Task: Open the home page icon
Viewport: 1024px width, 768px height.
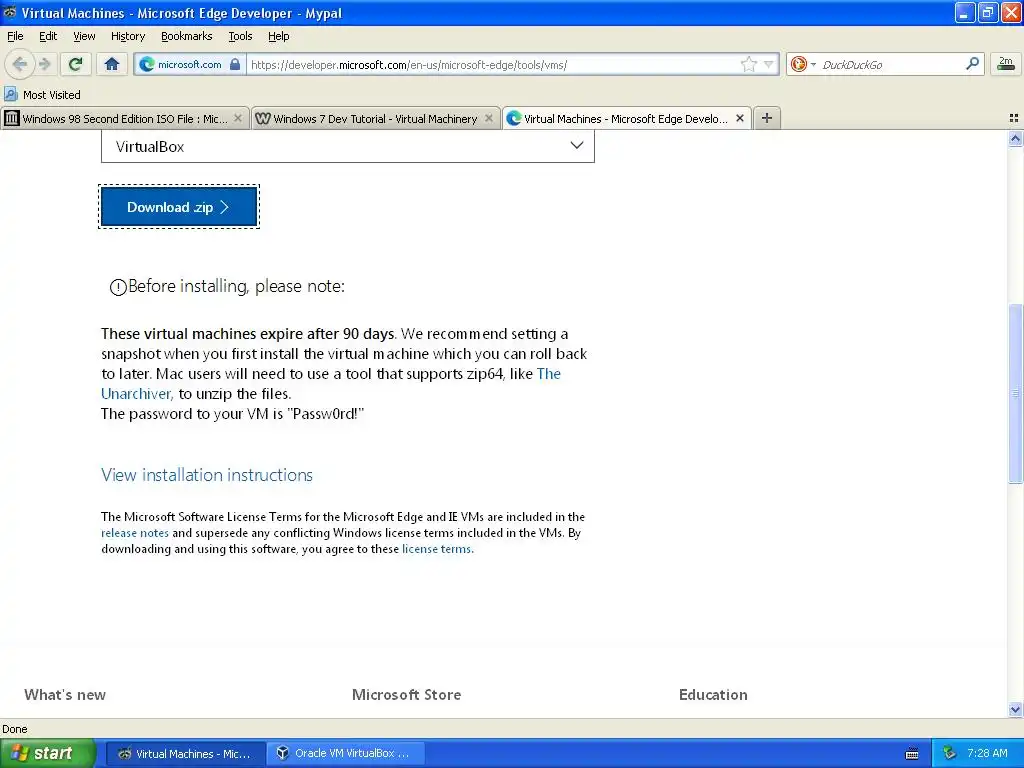Action: click(112, 64)
